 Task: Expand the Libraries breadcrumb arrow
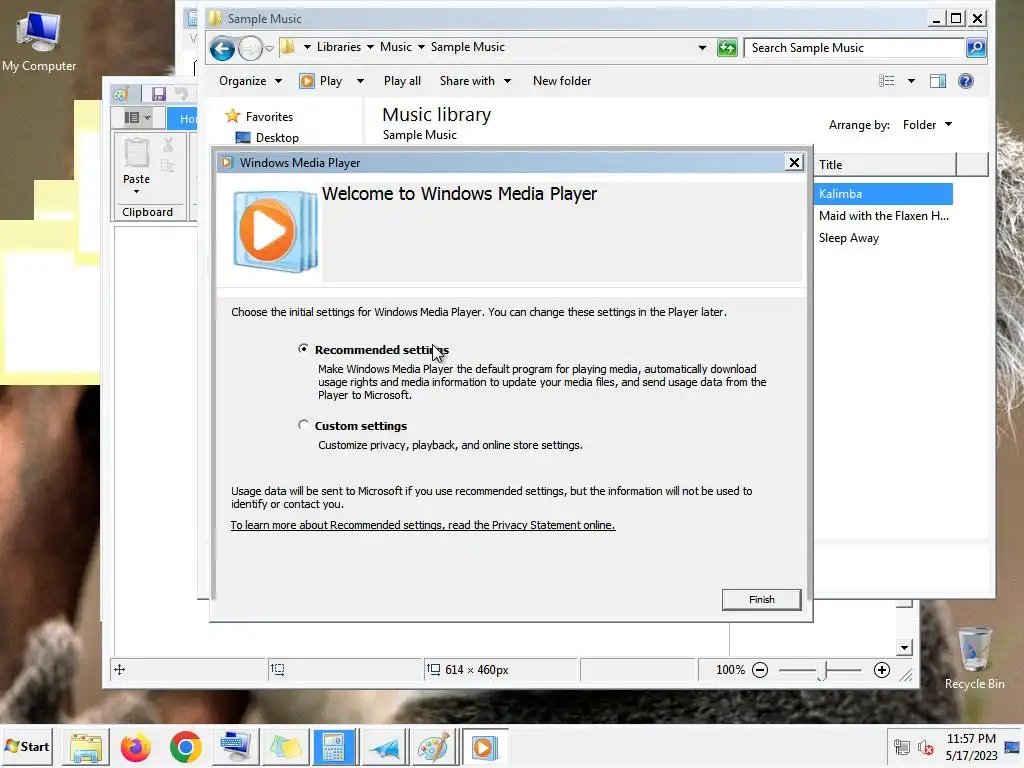(370, 47)
